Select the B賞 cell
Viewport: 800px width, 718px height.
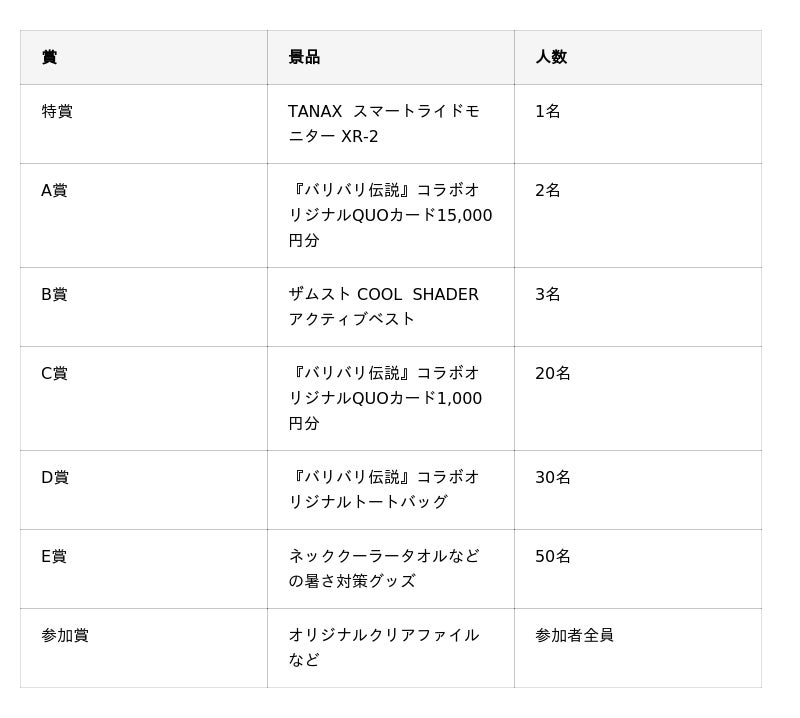[143, 307]
